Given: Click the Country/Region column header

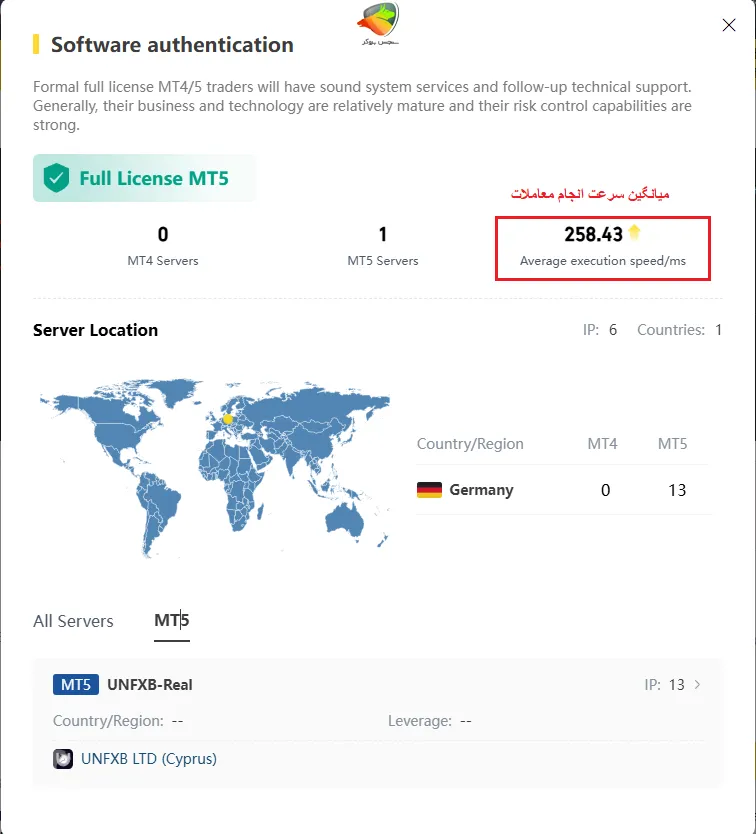Looking at the screenshot, I should (x=470, y=444).
